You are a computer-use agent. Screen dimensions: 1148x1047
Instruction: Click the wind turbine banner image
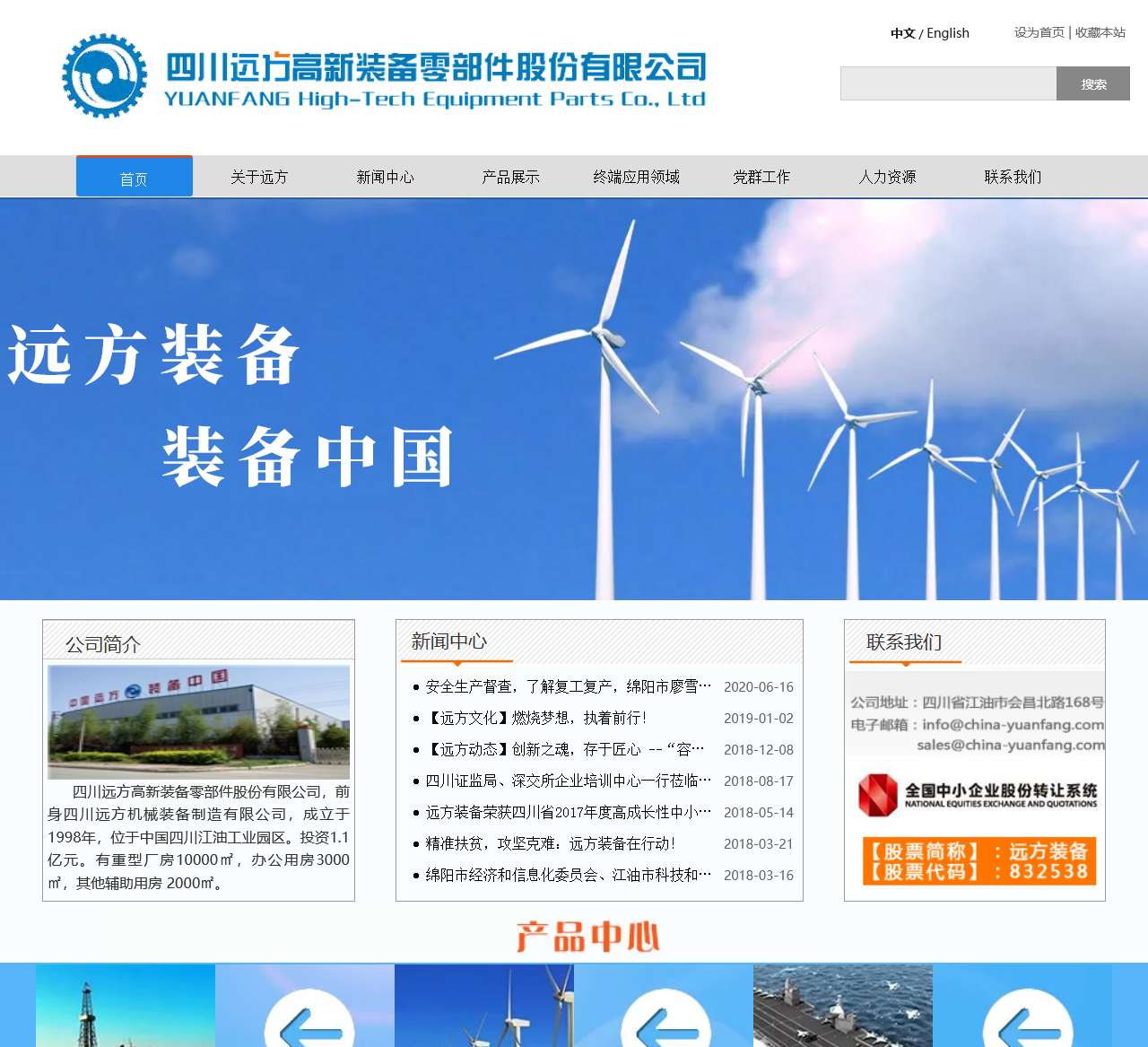pyautogui.click(x=574, y=399)
